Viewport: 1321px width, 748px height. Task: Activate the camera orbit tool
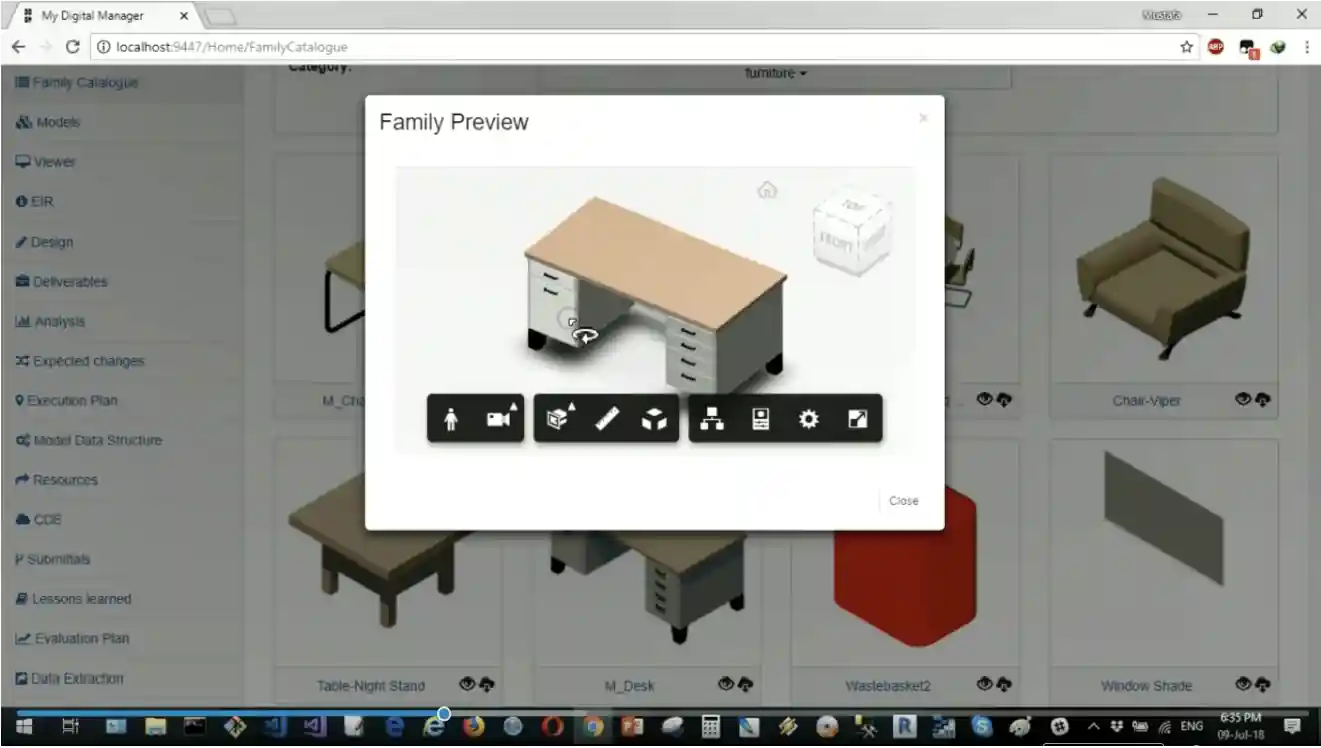pos(497,418)
